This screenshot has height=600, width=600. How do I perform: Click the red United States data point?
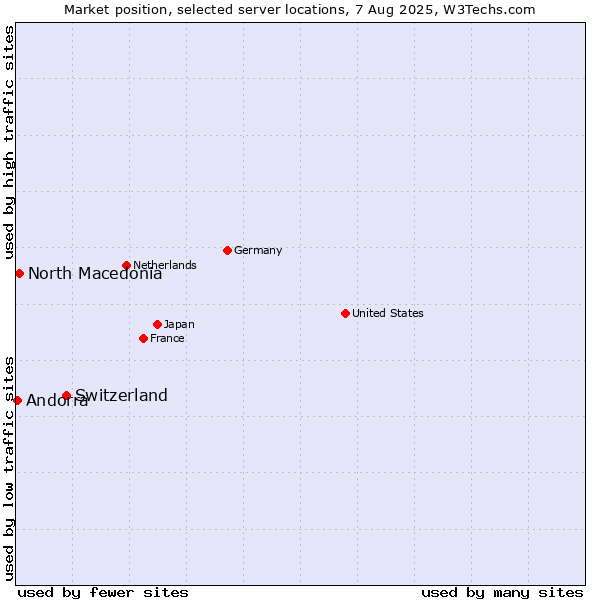[345, 313]
